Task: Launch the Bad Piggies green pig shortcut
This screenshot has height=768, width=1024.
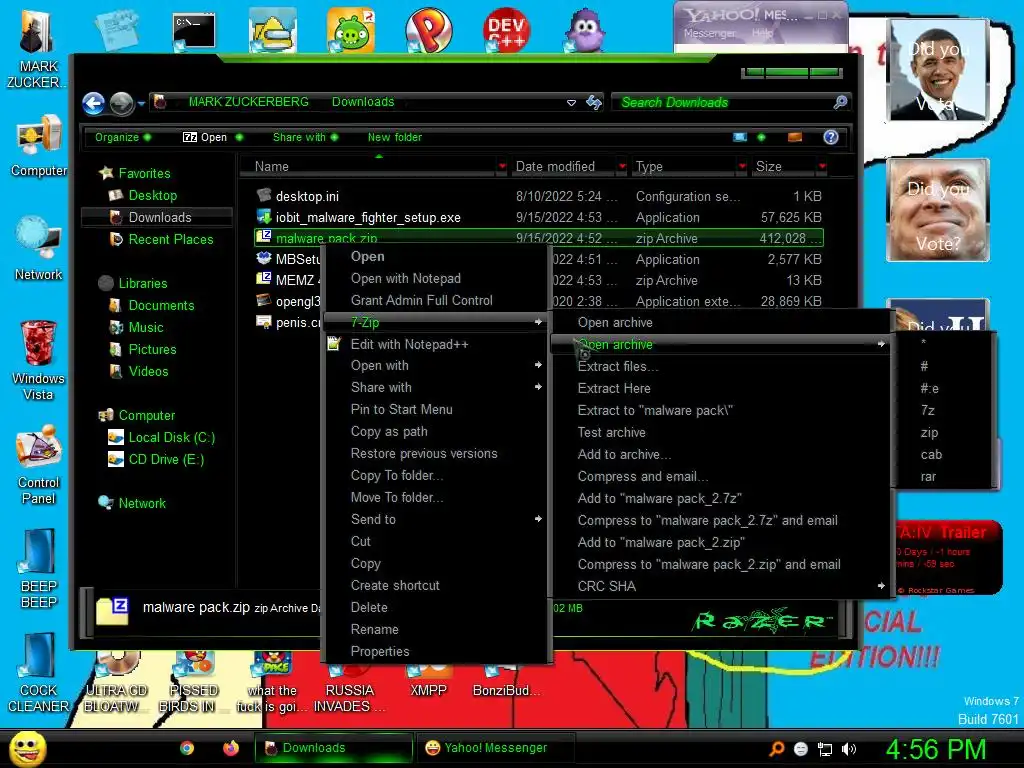Action: coord(351,30)
